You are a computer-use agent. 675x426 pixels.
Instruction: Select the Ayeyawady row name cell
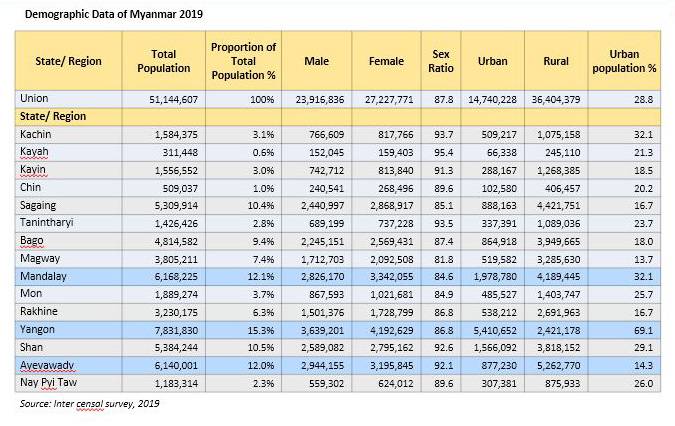coord(48,366)
